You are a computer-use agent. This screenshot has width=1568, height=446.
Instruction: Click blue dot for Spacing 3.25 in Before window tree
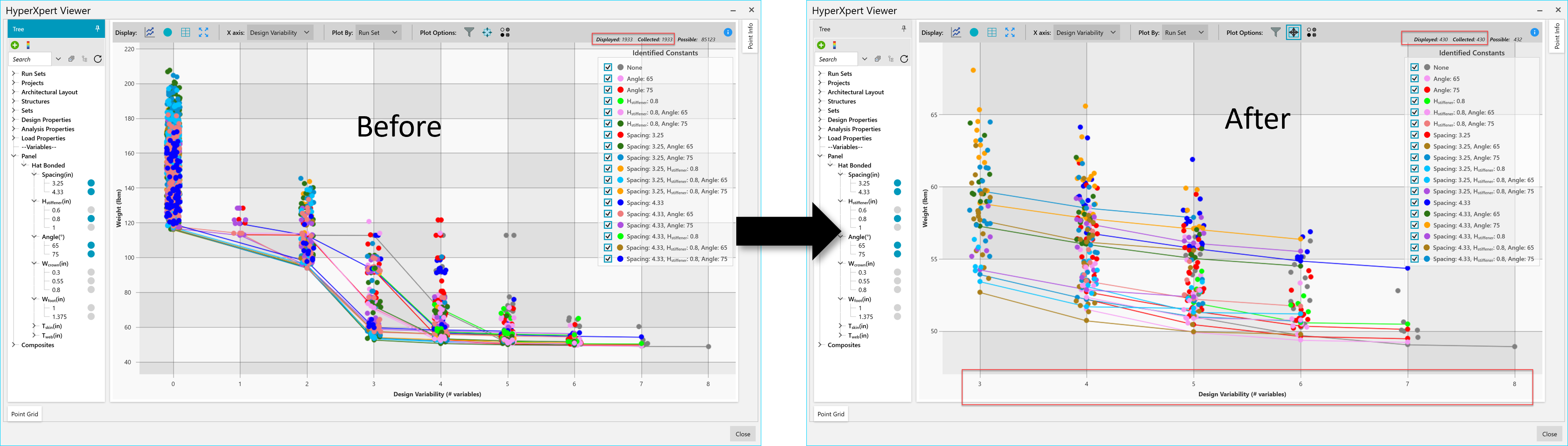click(91, 183)
